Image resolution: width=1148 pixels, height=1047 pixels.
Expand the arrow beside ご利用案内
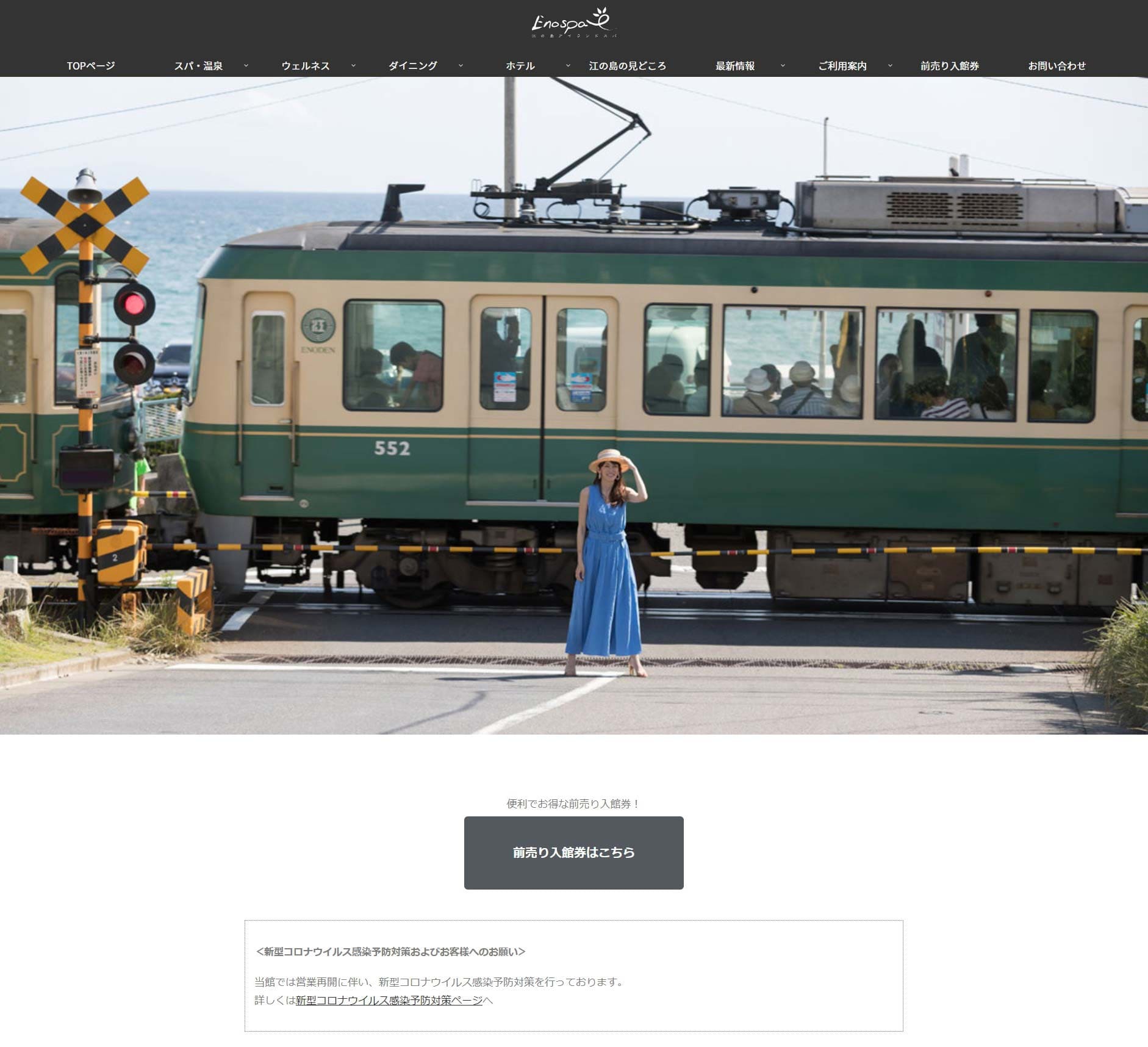891,66
